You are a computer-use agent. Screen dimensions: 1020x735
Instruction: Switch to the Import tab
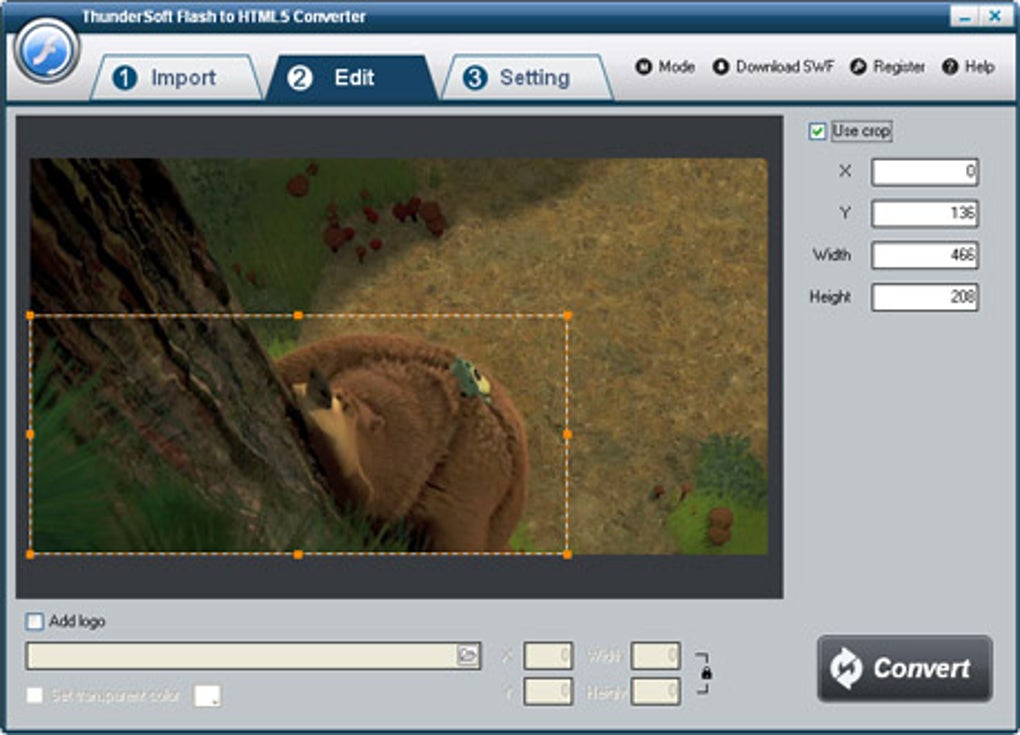point(176,78)
